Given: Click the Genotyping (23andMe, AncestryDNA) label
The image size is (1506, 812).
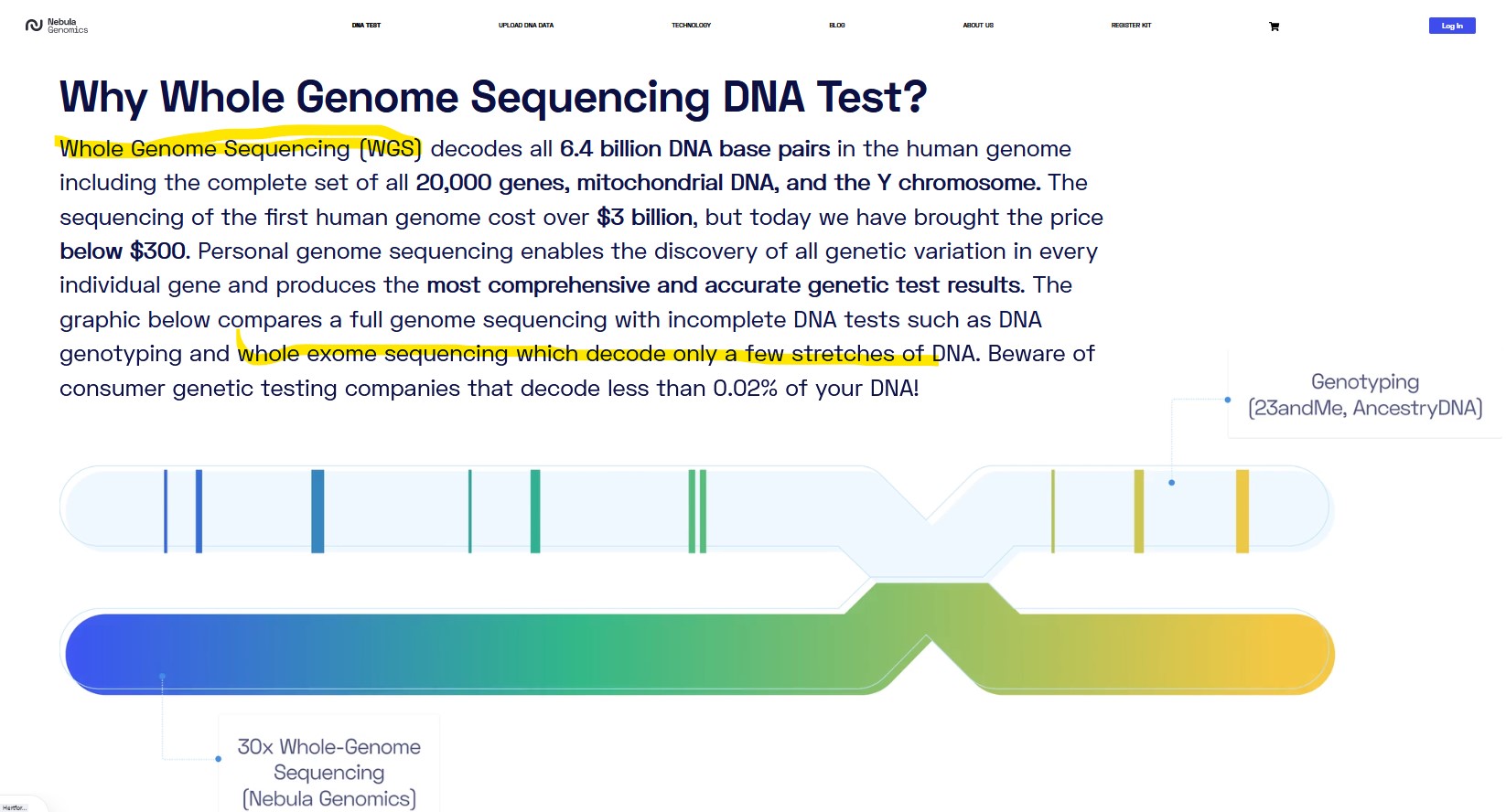Looking at the screenshot, I should coord(1365,395).
